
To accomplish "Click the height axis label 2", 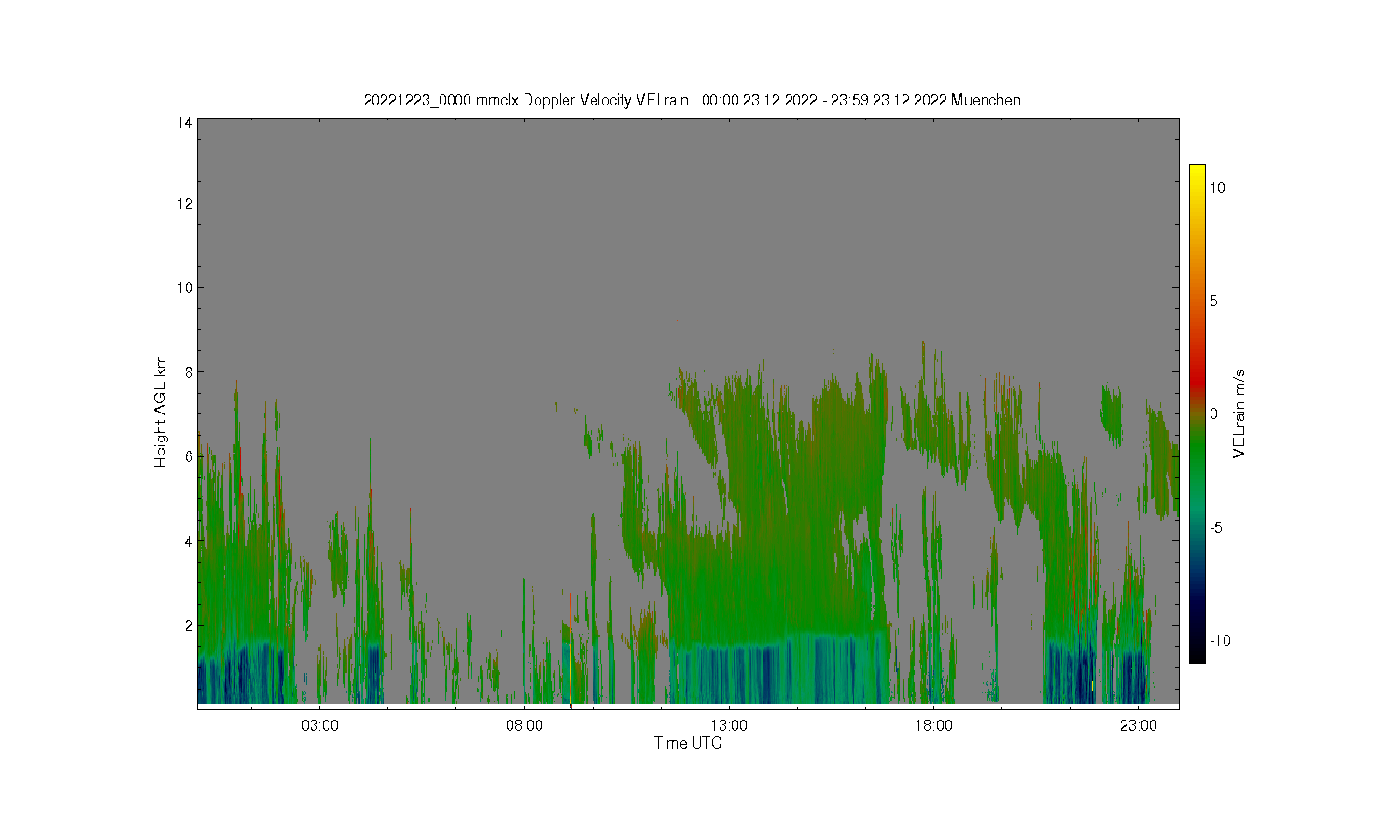I will tap(189, 625).
